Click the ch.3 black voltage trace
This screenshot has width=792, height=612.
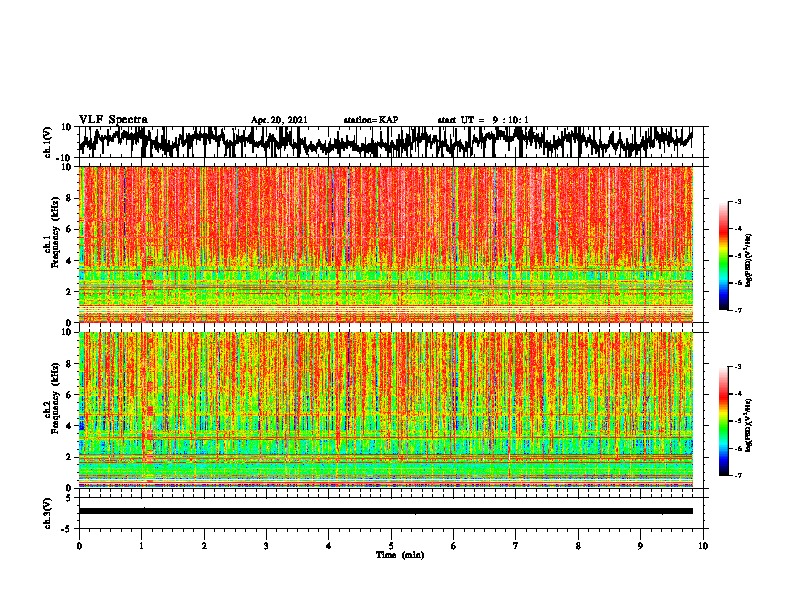386,511
